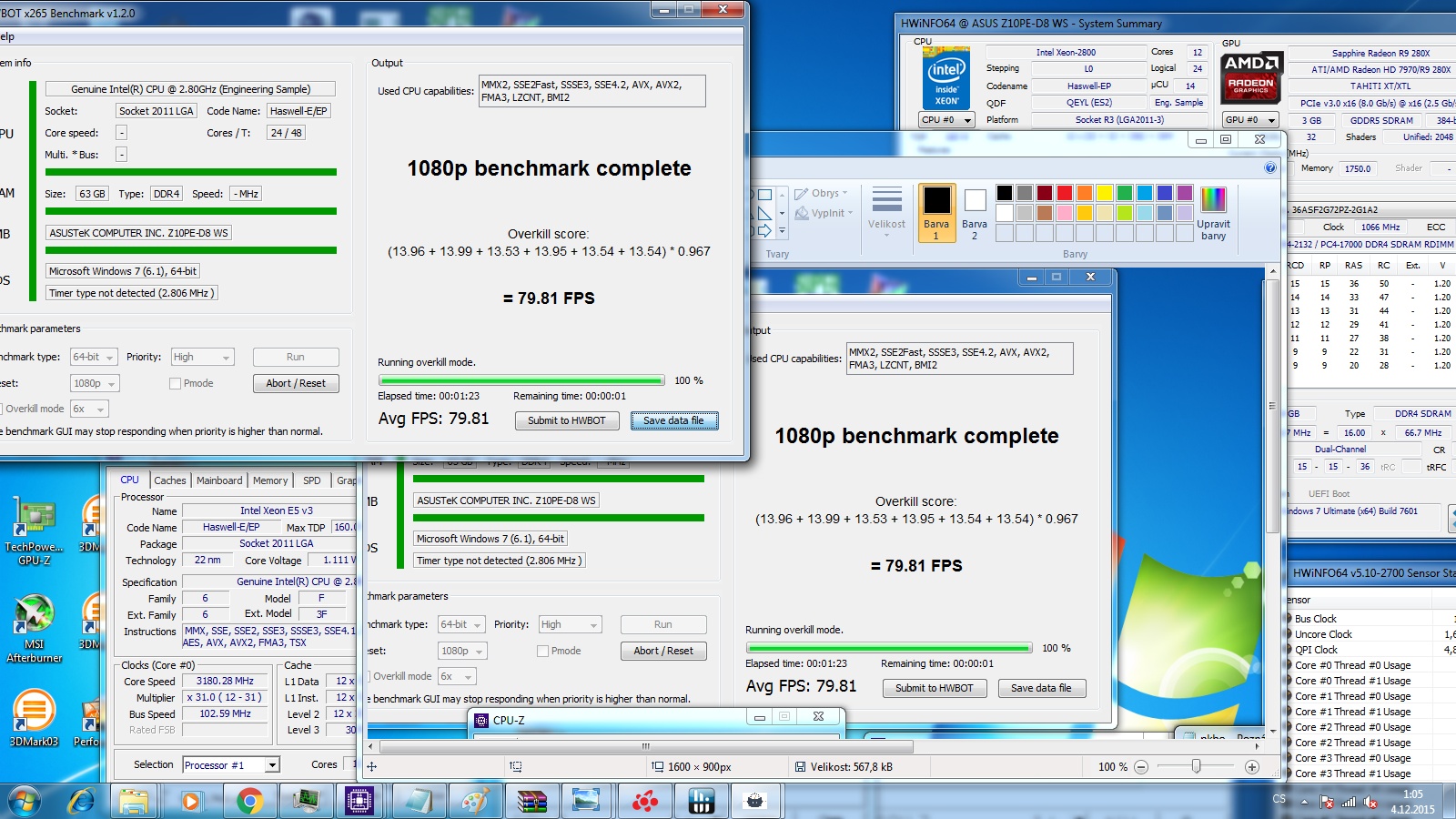Switch to the Mainboard tab in CPU-Z

coord(219,480)
